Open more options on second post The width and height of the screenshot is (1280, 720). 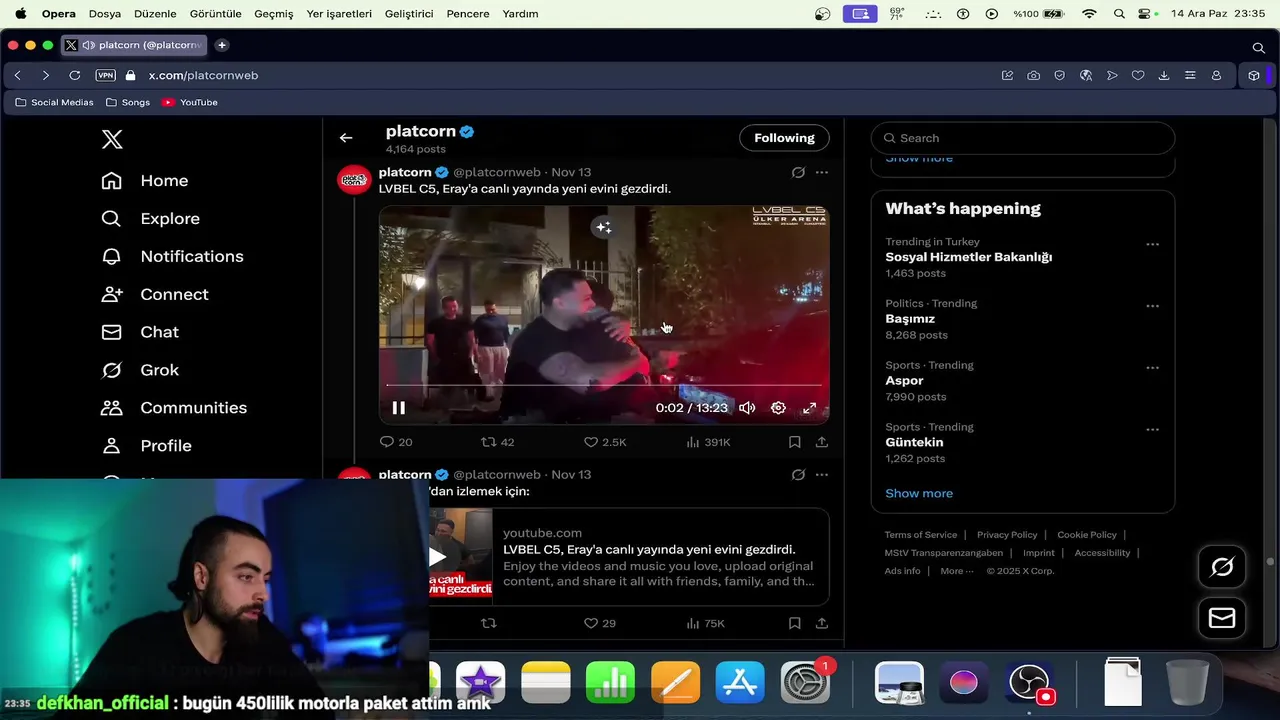pyautogui.click(x=822, y=475)
